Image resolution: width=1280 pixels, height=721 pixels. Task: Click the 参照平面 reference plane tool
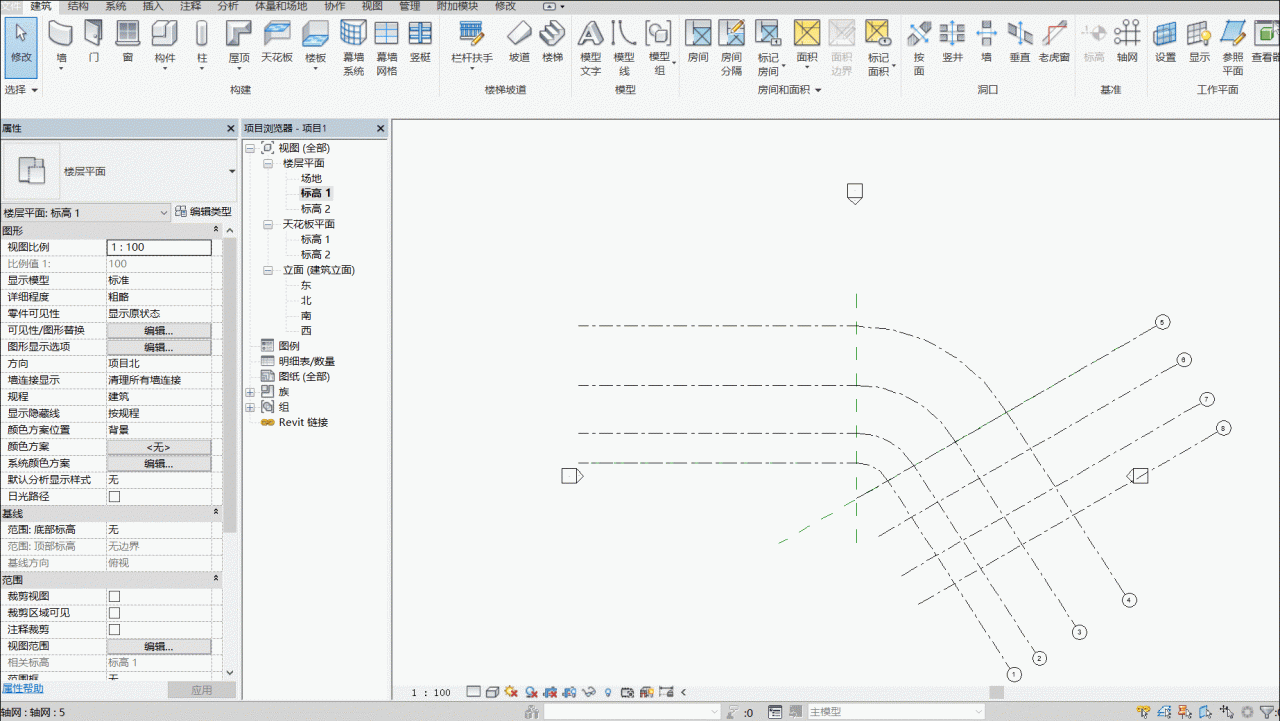(1233, 48)
